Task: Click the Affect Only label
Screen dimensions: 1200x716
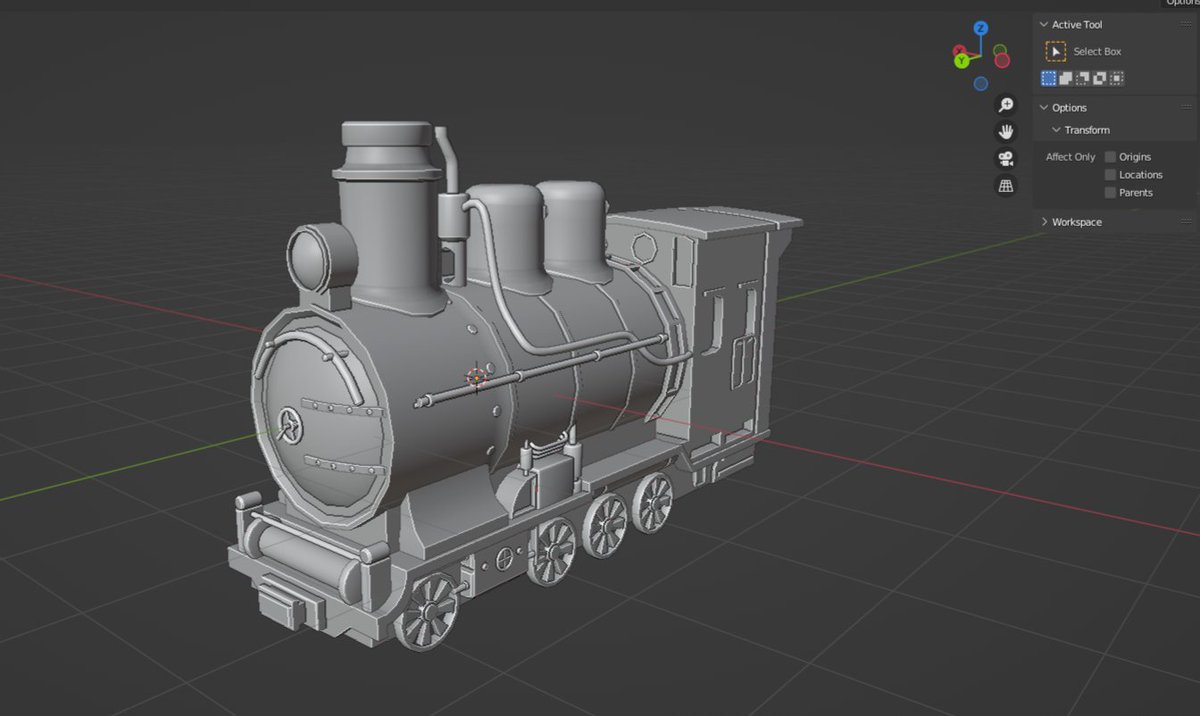Action: coord(1070,157)
